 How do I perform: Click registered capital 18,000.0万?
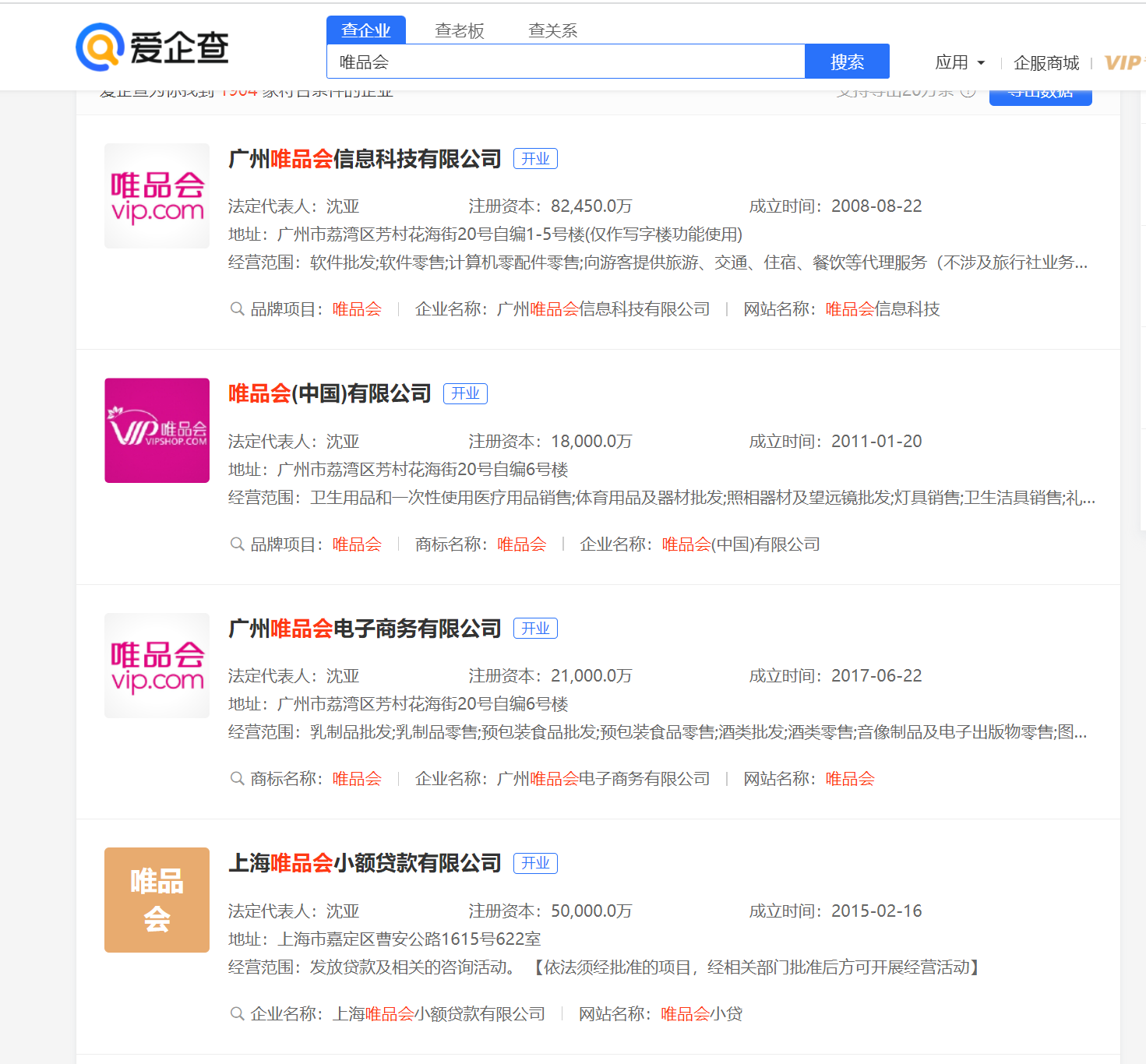tap(591, 442)
